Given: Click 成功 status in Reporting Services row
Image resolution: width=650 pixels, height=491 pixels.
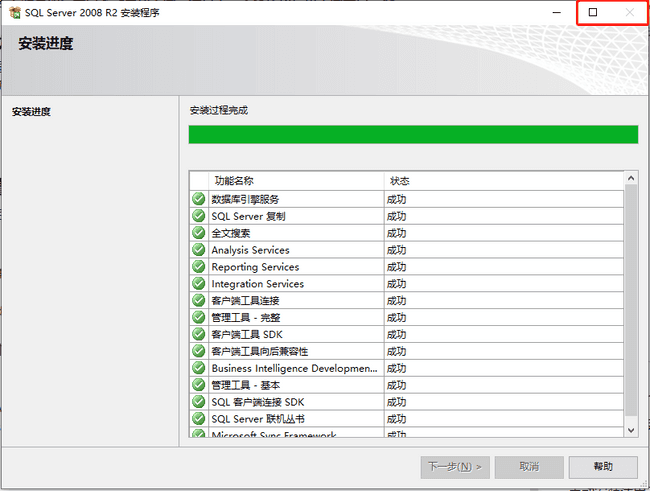Looking at the screenshot, I should [396, 267].
